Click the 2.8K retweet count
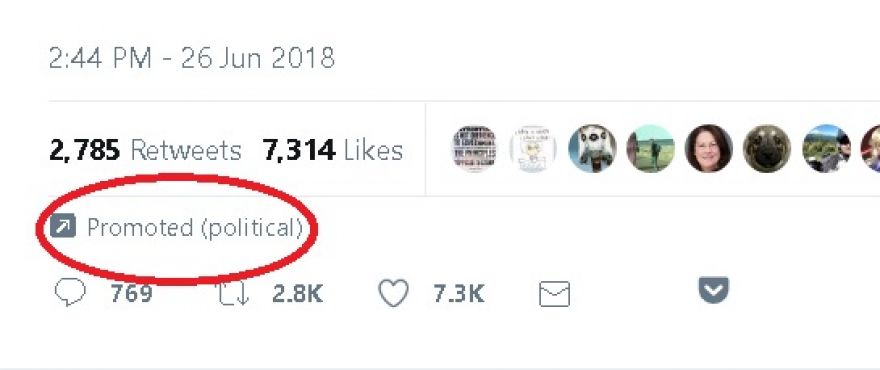Screen dimensions: 880x370 pyautogui.click(x=297, y=294)
